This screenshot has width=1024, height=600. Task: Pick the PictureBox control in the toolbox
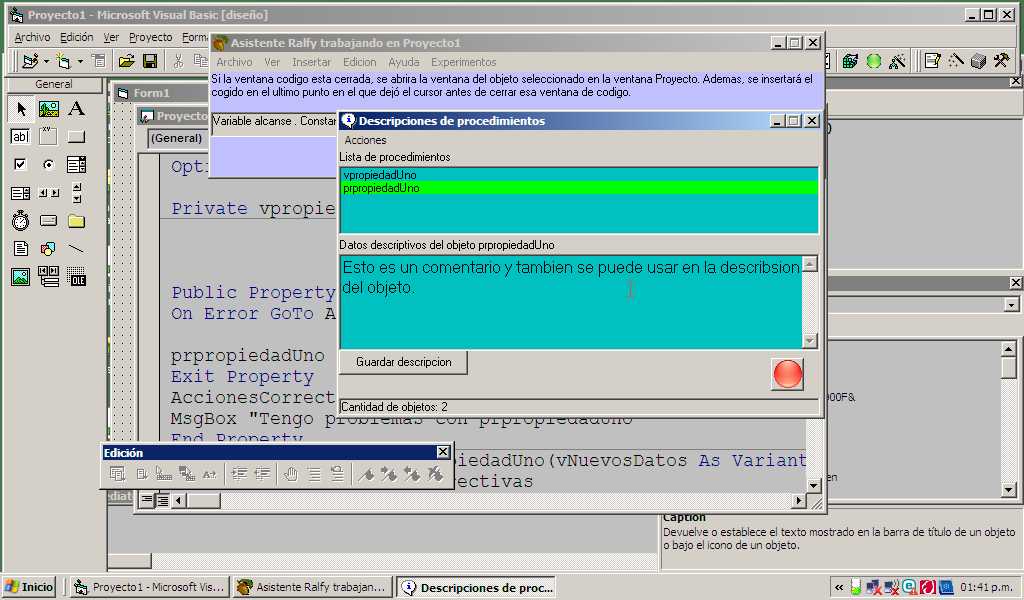tap(48, 108)
